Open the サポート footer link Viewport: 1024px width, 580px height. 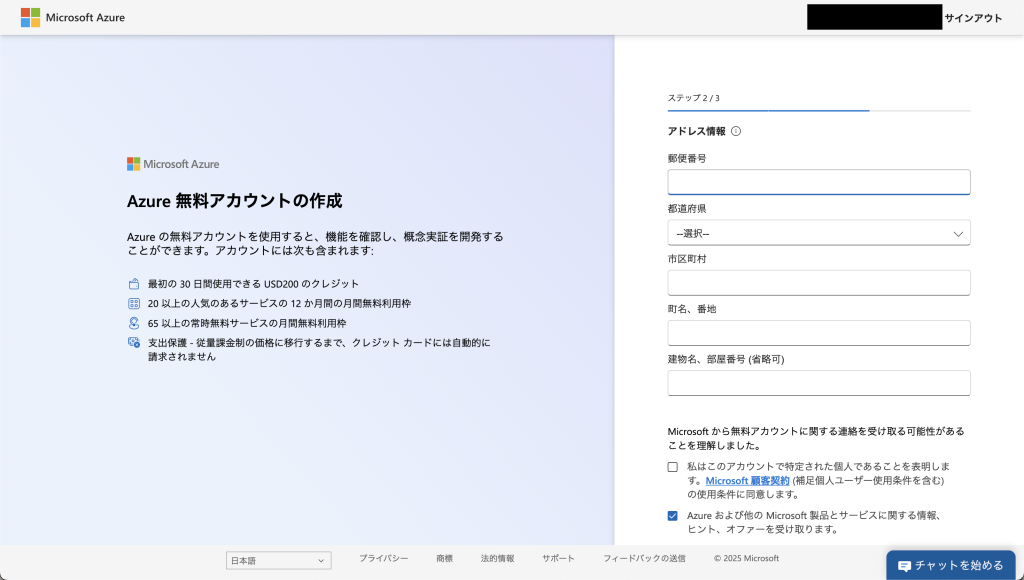[x=558, y=558]
